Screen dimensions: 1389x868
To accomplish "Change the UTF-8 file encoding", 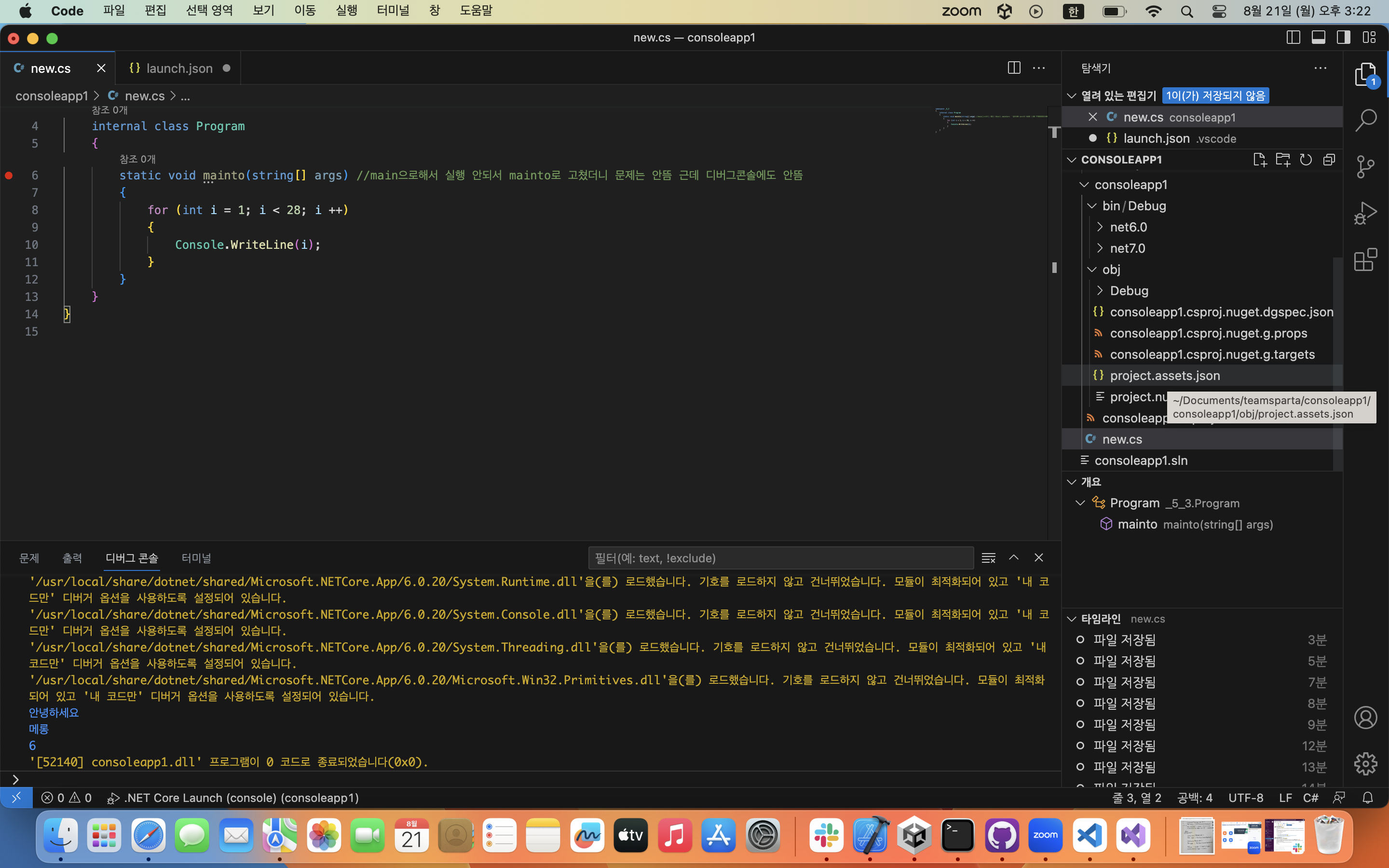I will pos(1245,798).
